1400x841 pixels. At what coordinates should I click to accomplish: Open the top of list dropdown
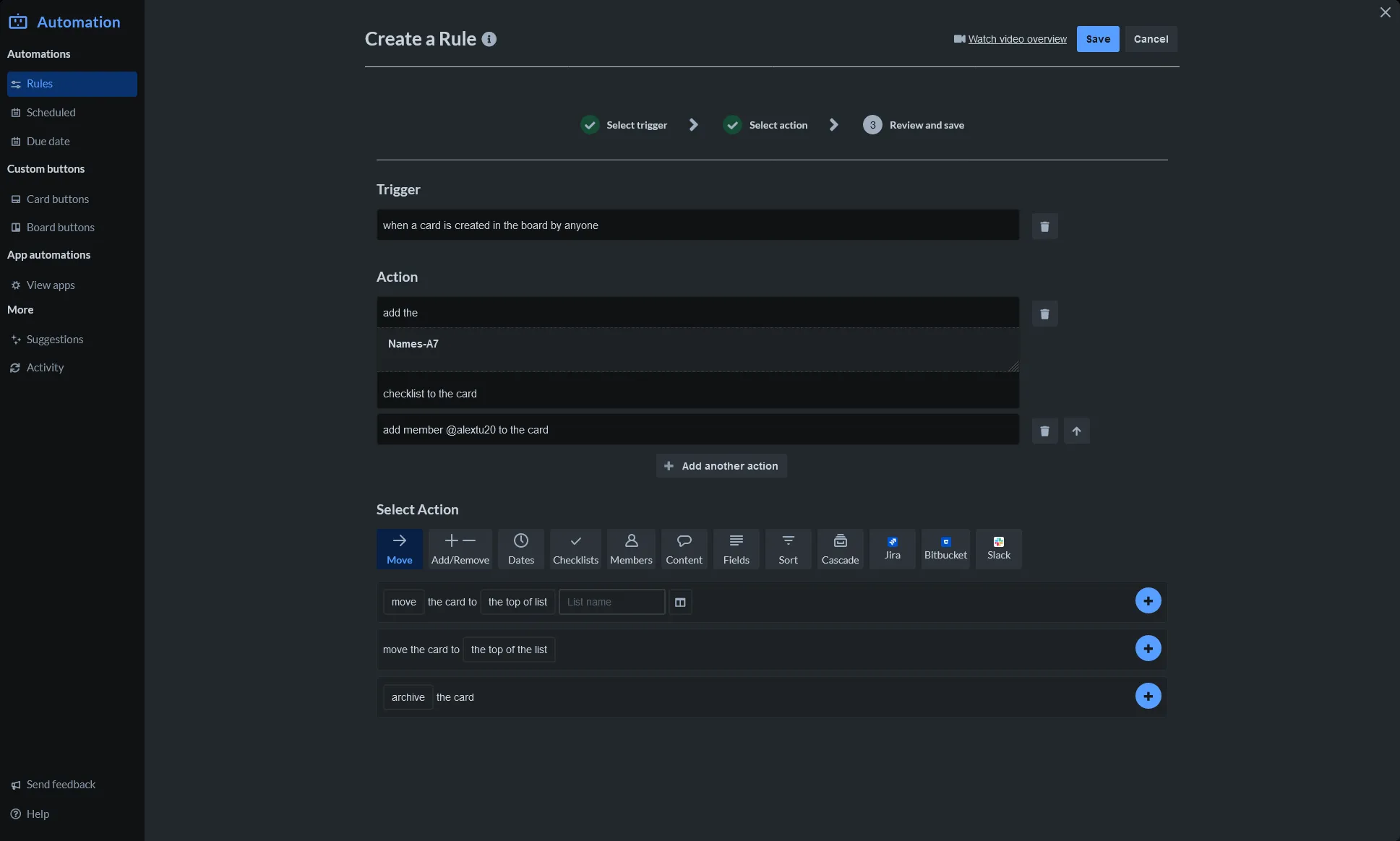[517, 602]
